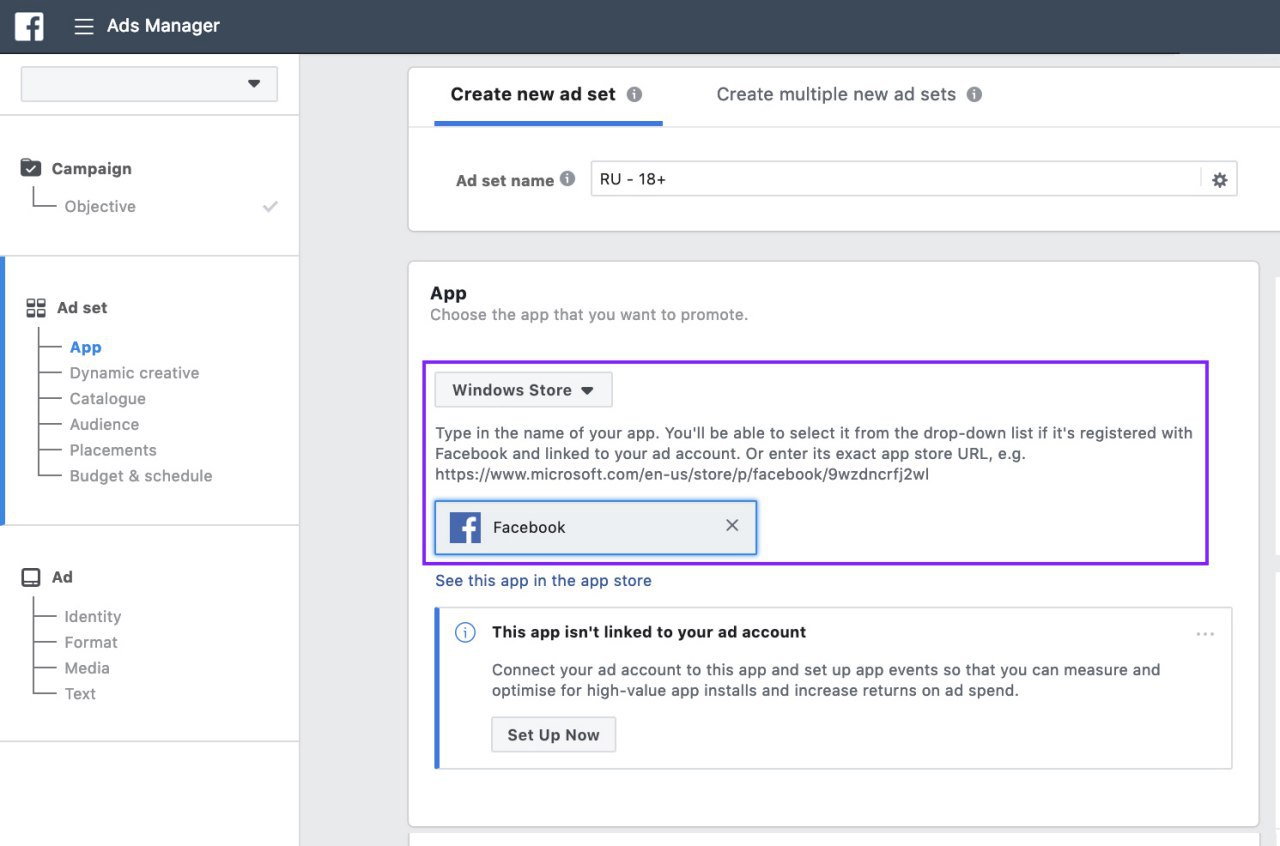The height and width of the screenshot is (846, 1280).
Task: Select Media under Ad
Action: [x=87, y=668]
